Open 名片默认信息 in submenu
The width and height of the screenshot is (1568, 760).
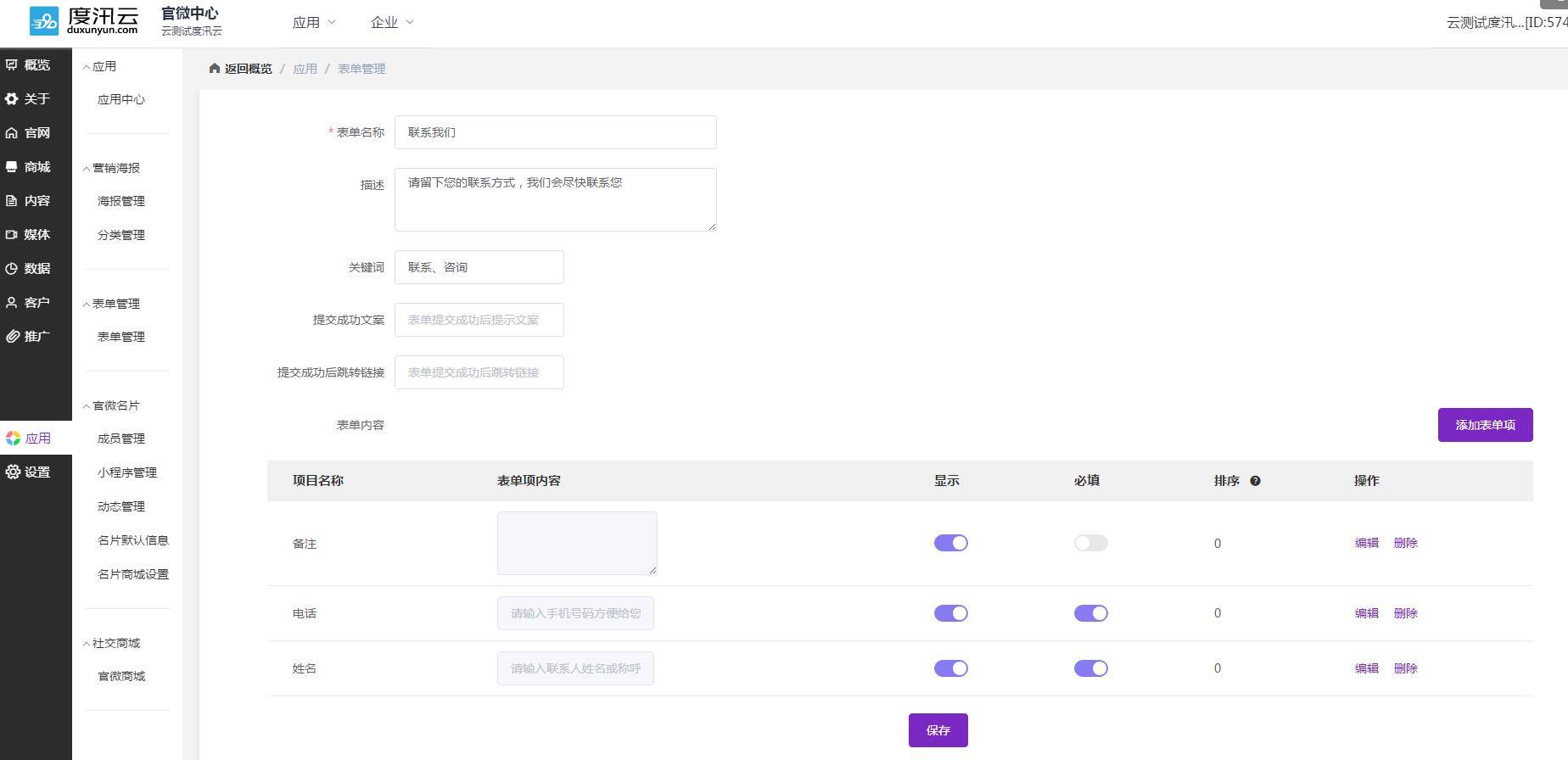tap(133, 540)
